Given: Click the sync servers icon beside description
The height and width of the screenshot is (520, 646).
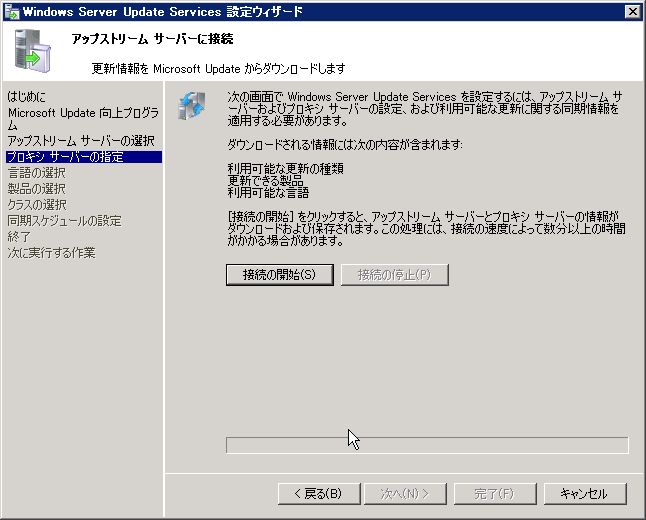Looking at the screenshot, I should 192,106.
